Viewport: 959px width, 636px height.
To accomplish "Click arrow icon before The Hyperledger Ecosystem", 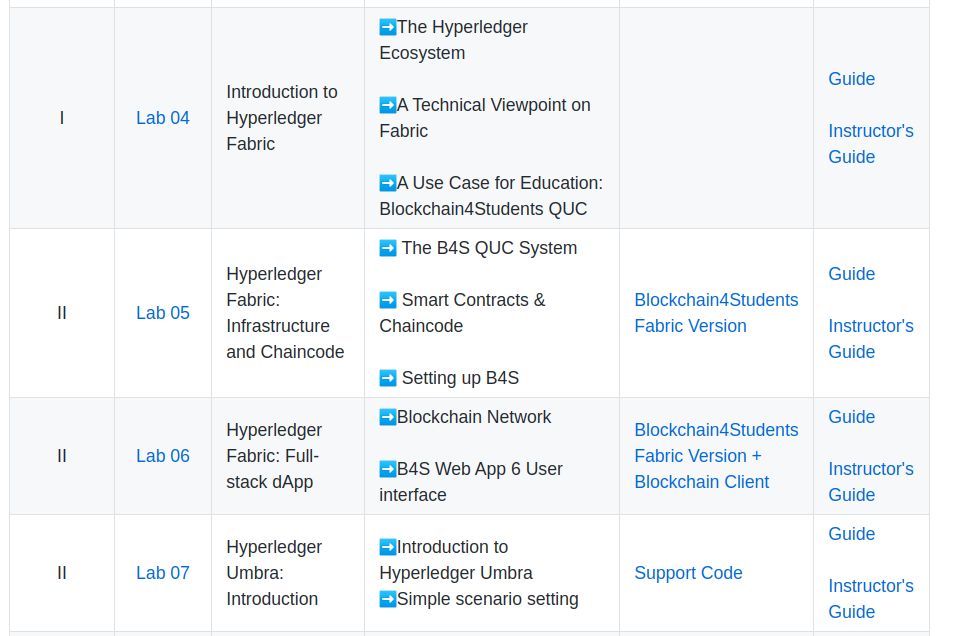I will [388, 27].
